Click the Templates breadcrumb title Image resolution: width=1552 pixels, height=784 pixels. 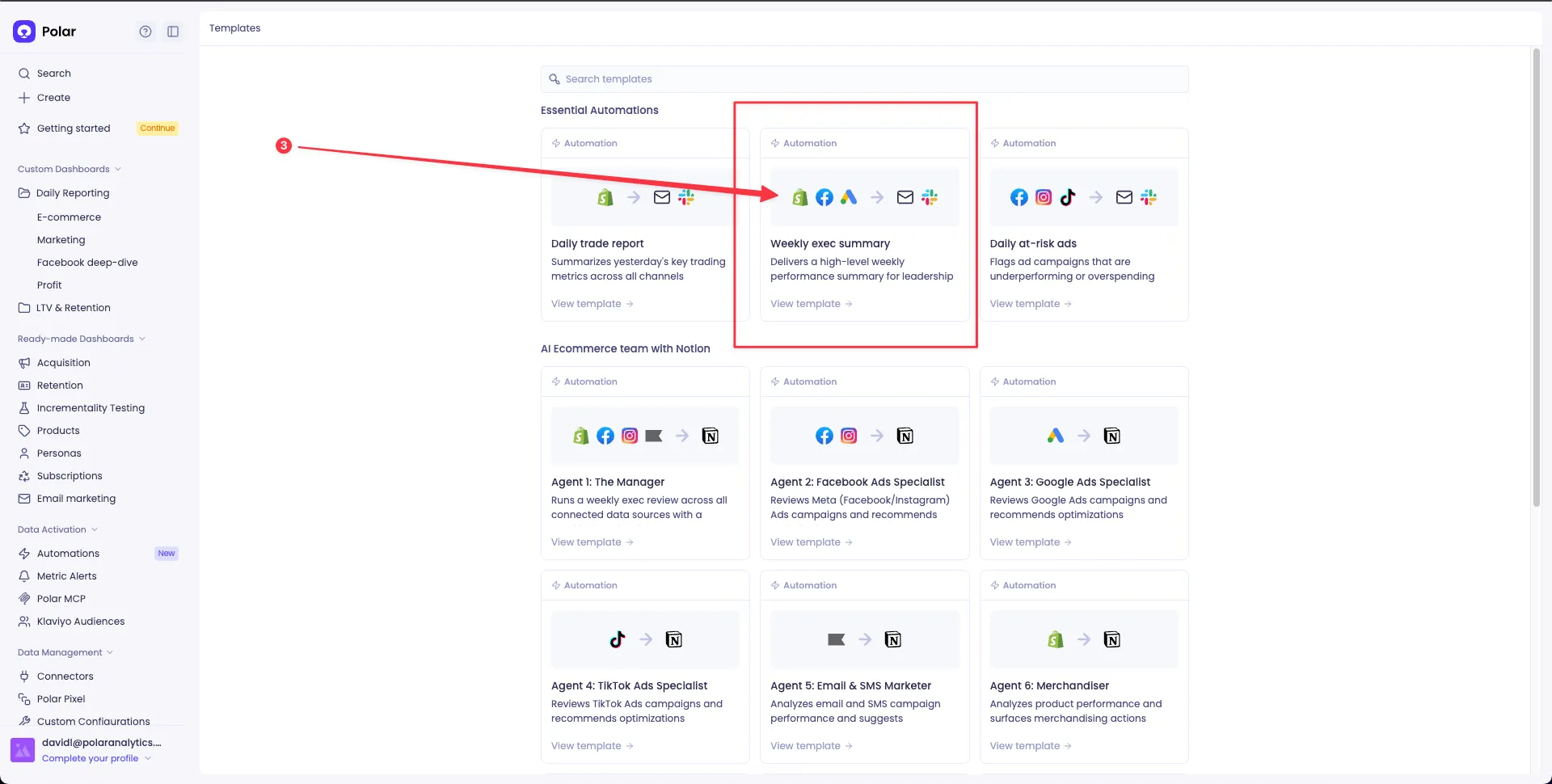coord(235,28)
